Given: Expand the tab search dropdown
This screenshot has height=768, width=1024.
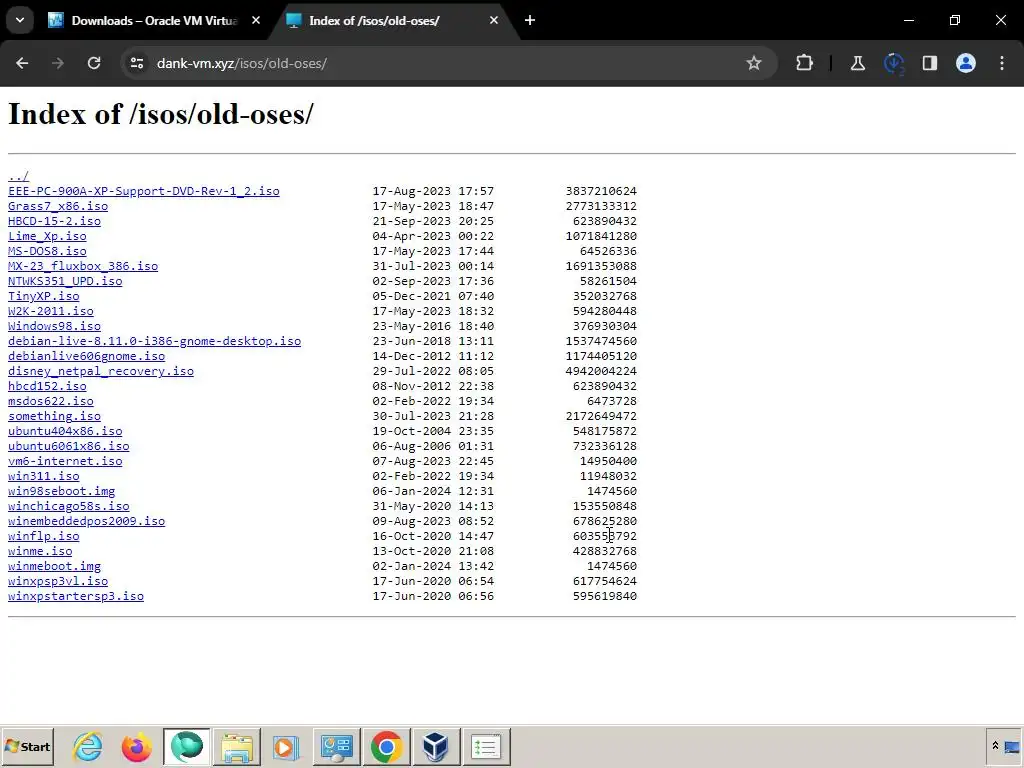Looking at the screenshot, I should (x=20, y=20).
